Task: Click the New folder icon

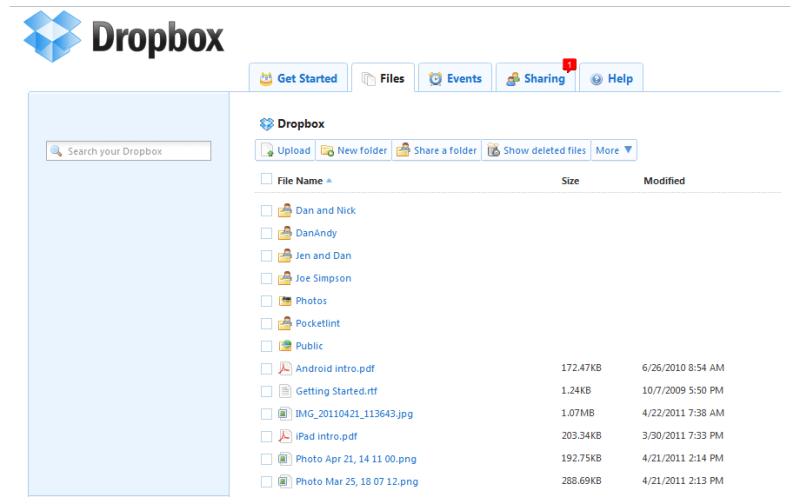Action: click(327, 150)
